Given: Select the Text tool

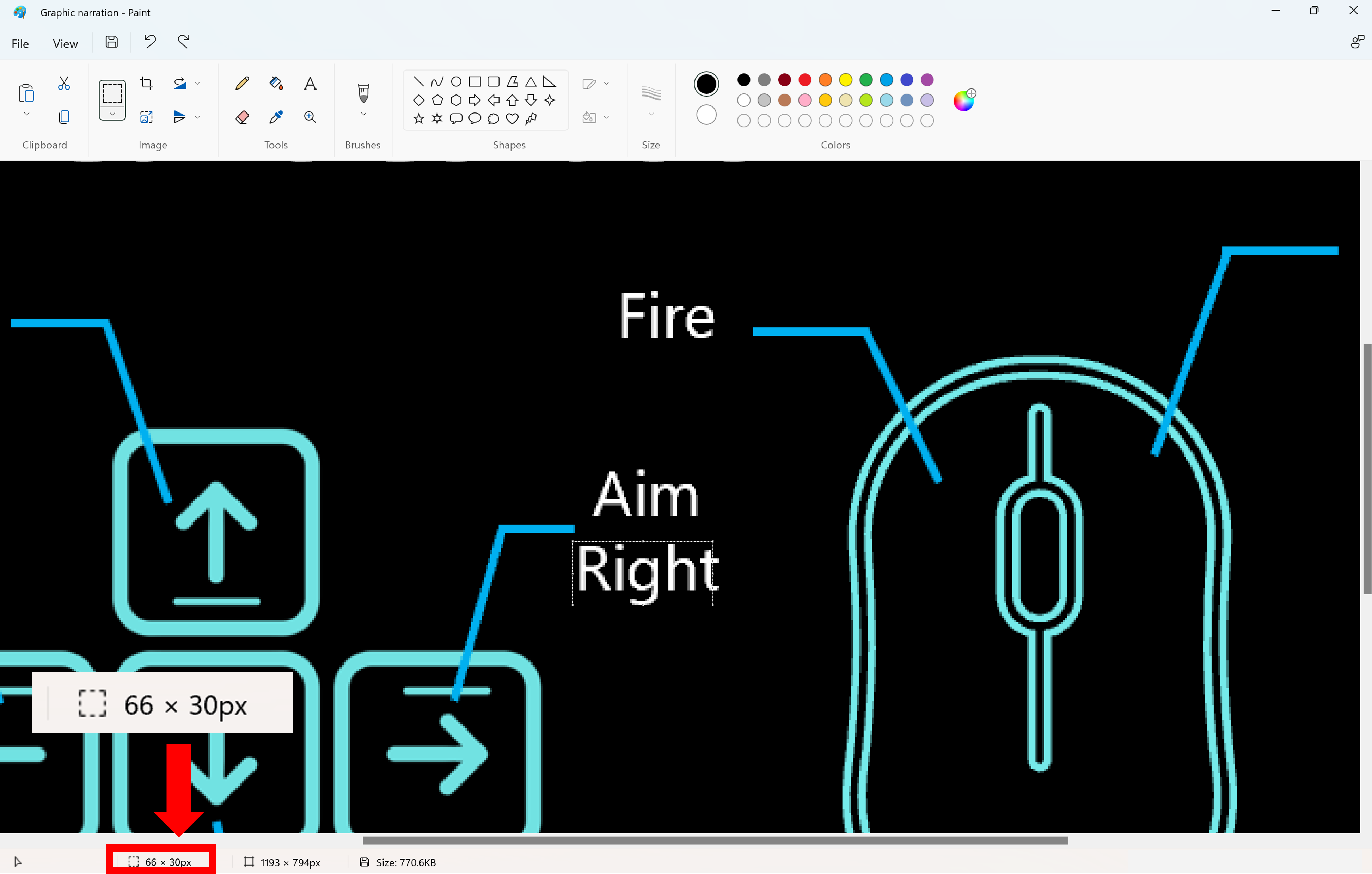Looking at the screenshot, I should tap(310, 84).
